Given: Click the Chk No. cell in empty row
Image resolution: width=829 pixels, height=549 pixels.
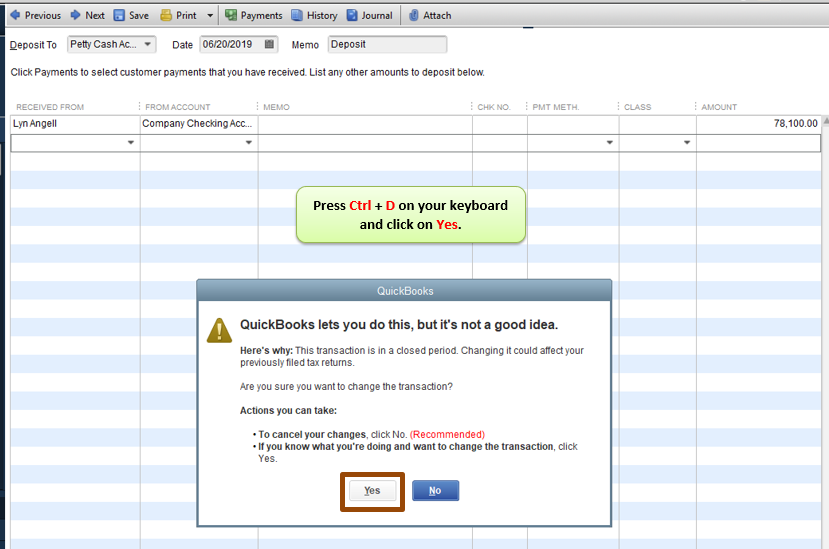Looking at the screenshot, I should point(500,143).
